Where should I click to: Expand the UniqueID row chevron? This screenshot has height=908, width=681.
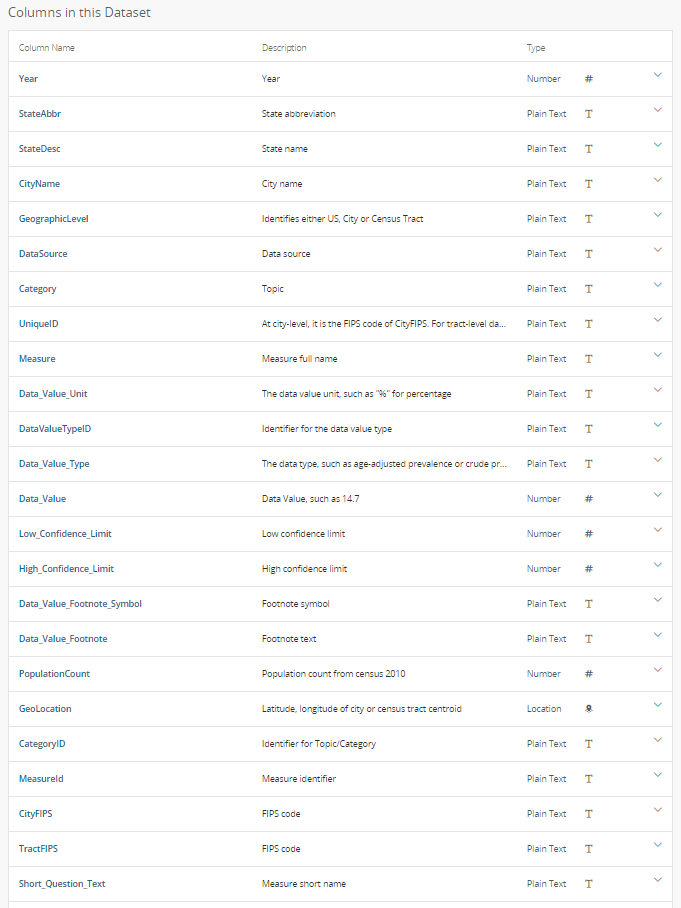tap(657, 320)
